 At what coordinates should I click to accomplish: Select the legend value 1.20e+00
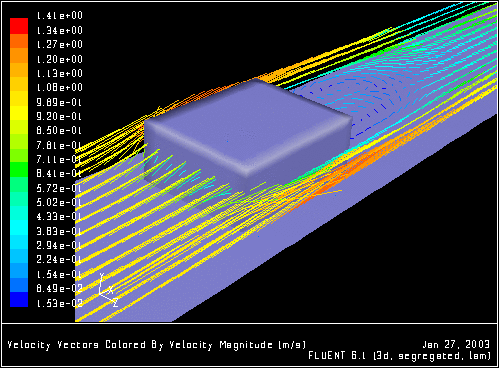coord(60,59)
